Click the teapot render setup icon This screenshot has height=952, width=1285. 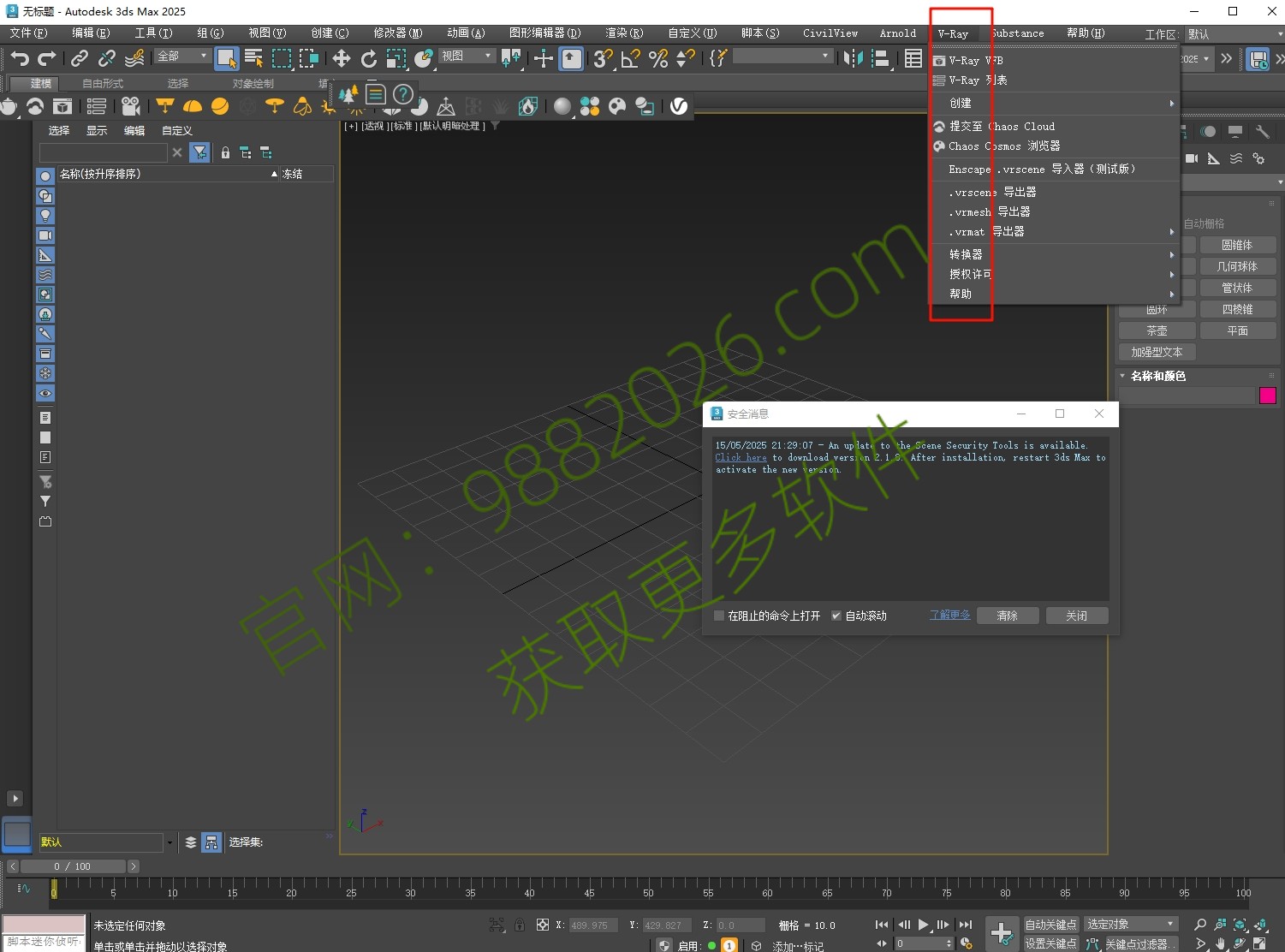[9, 106]
